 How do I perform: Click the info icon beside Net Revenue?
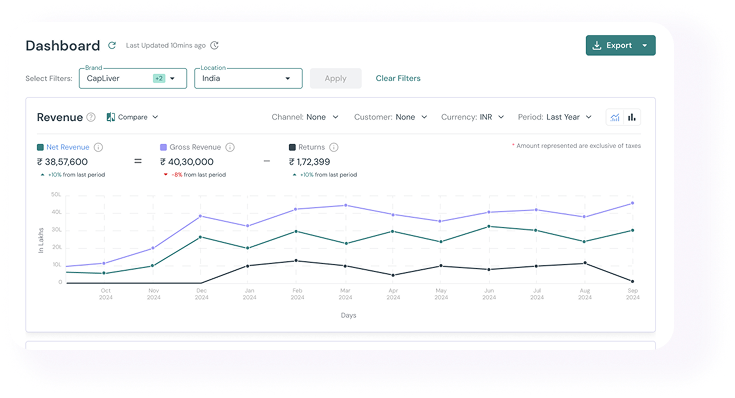click(98, 147)
